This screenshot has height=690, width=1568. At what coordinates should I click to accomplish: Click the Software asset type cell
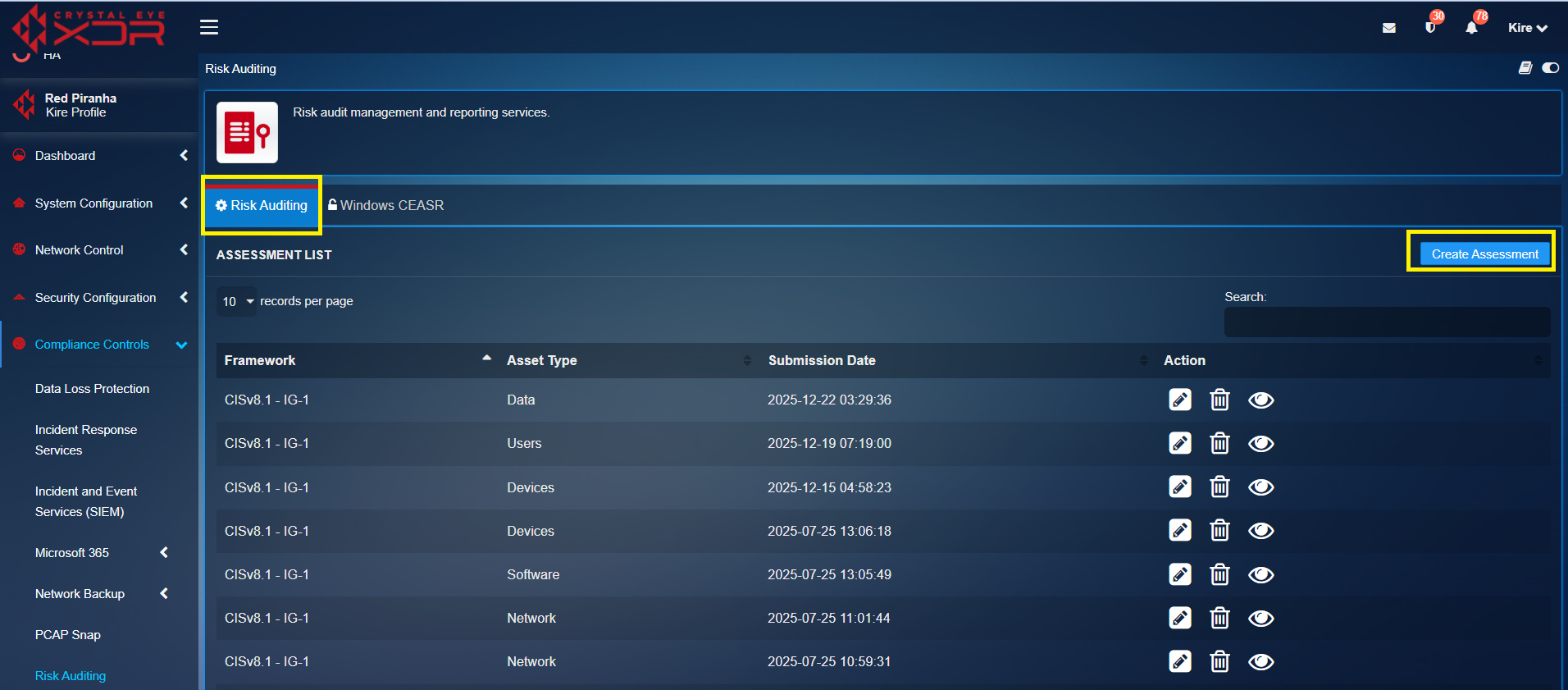tap(533, 575)
